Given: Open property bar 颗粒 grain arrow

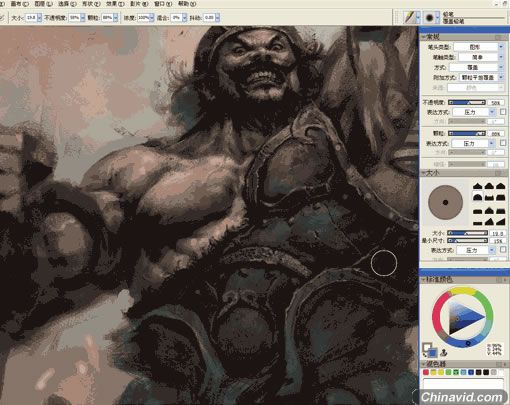Looking at the screenshot, I should click(116, 18).
